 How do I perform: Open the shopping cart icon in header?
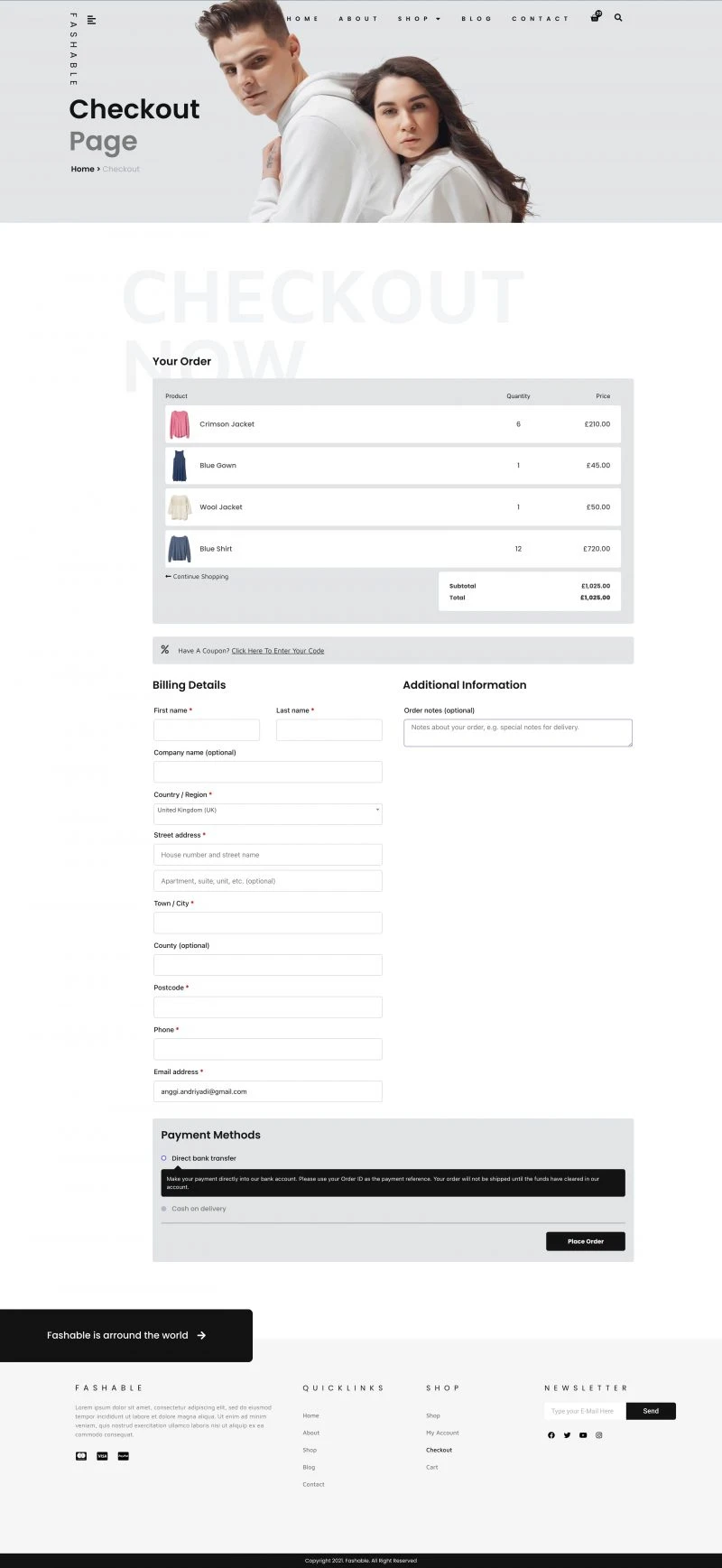coord(595,18)
